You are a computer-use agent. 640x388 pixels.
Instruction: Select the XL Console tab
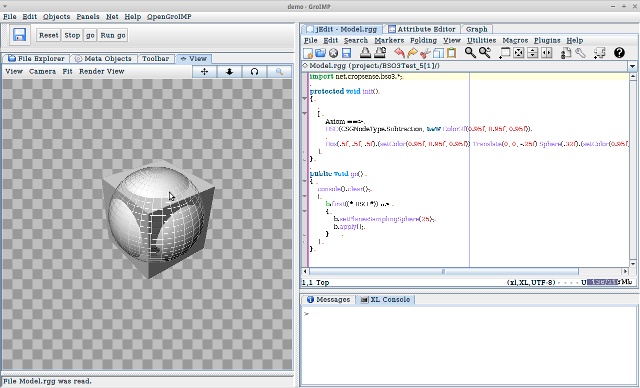point(385,299)
